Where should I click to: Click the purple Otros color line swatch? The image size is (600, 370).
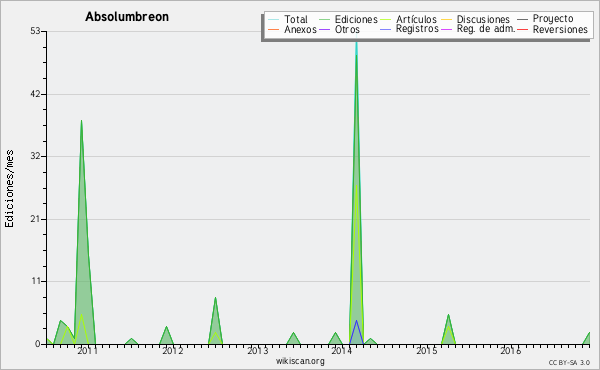click(x=324, y=29)
